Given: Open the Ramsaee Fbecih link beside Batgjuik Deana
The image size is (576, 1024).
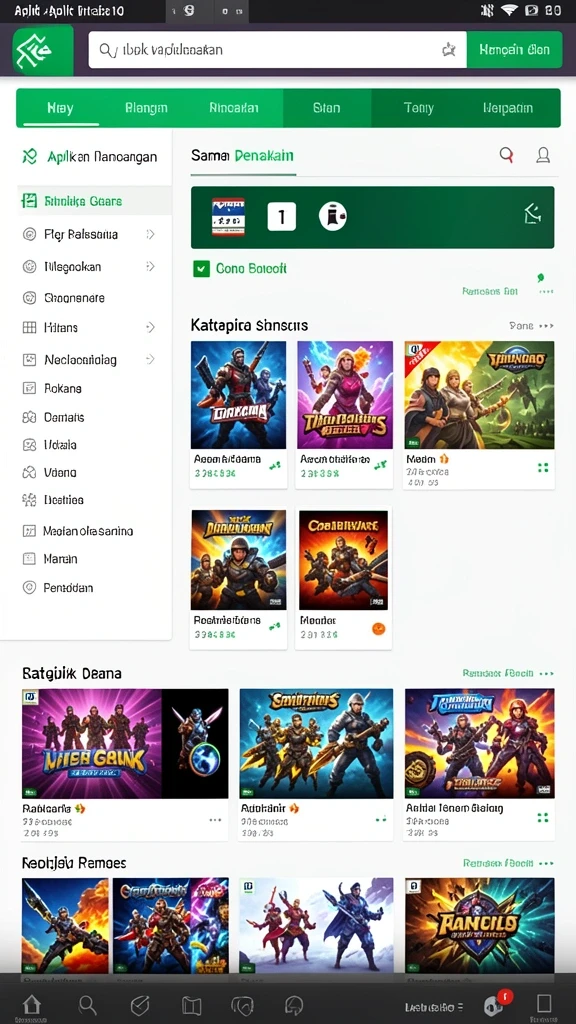Looking at the screenshot, I should click(498, 673).
